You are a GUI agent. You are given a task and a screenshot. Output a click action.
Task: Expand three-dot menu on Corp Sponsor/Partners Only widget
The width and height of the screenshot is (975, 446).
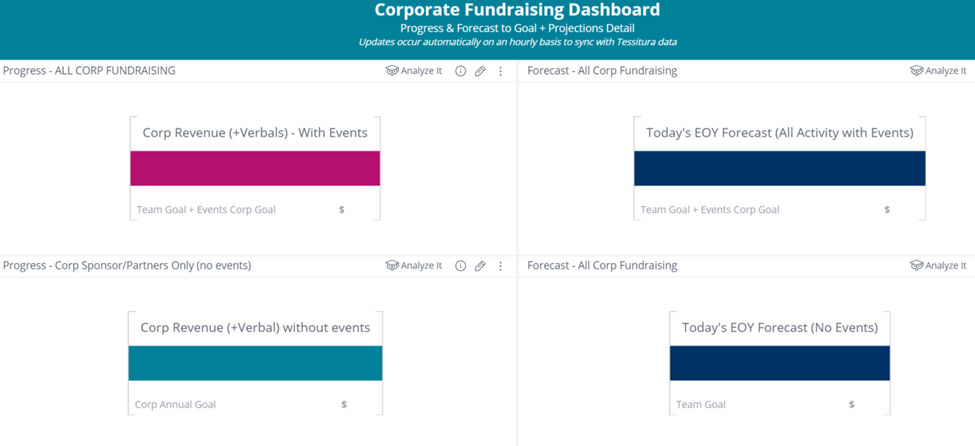[501, 266]
